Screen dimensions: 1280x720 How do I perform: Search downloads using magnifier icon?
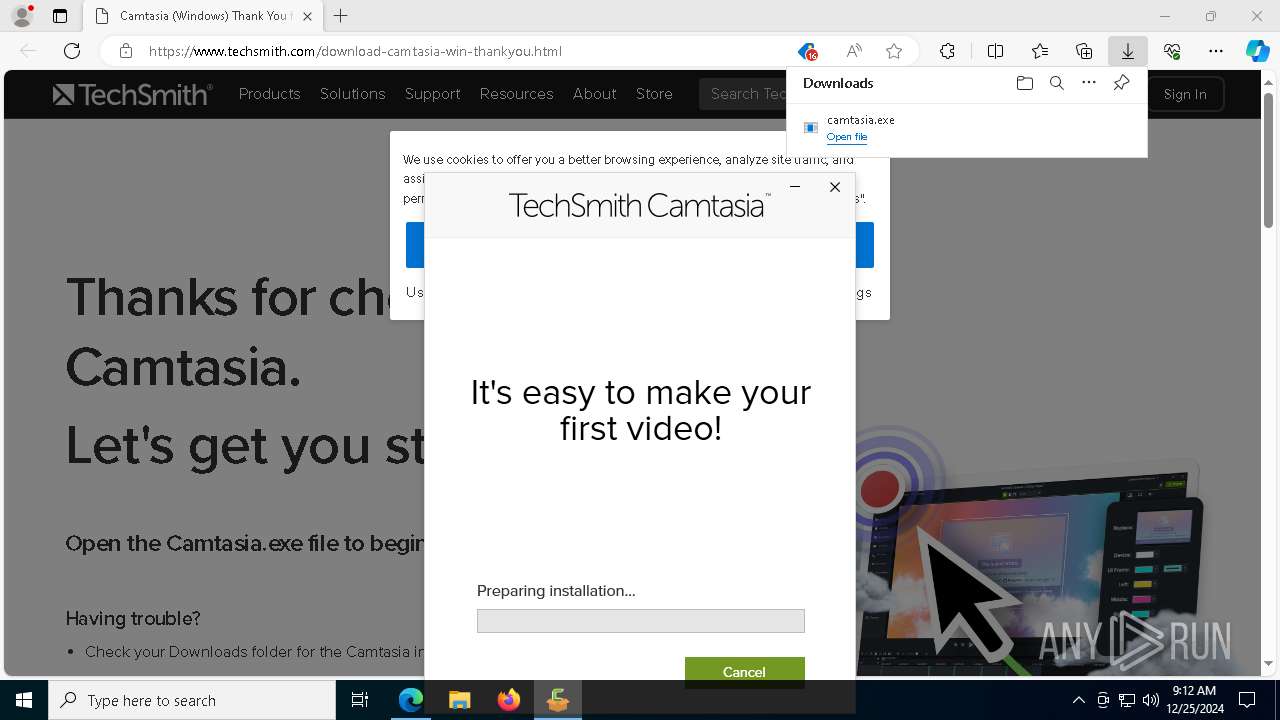point(1056,83)
